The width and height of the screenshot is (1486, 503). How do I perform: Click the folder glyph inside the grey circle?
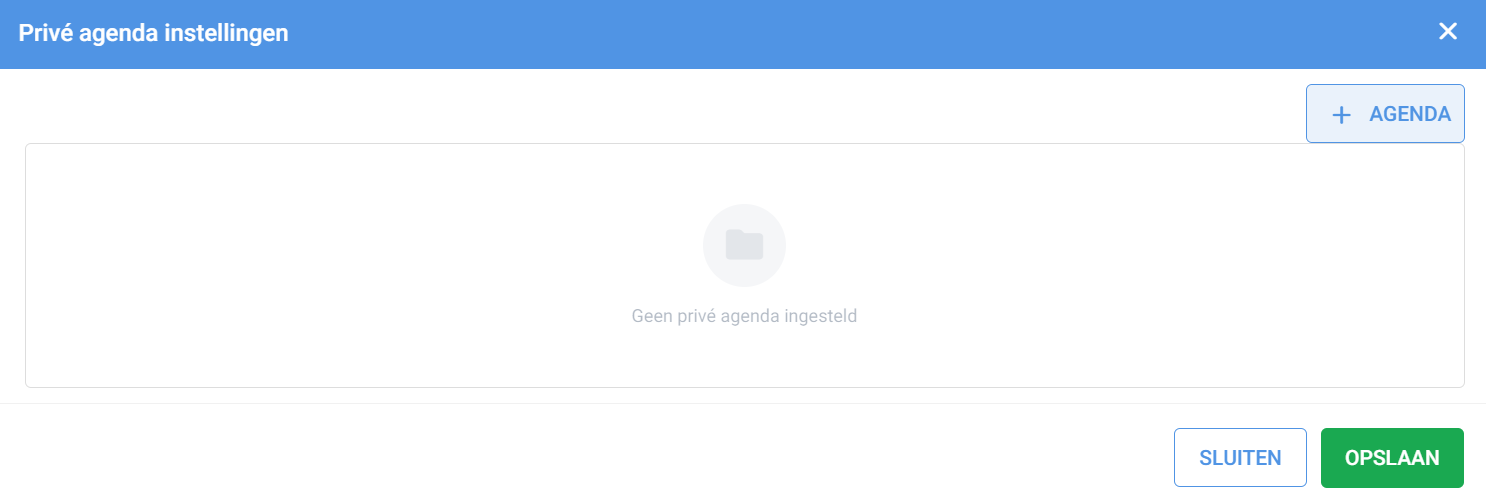coord(744,245)
